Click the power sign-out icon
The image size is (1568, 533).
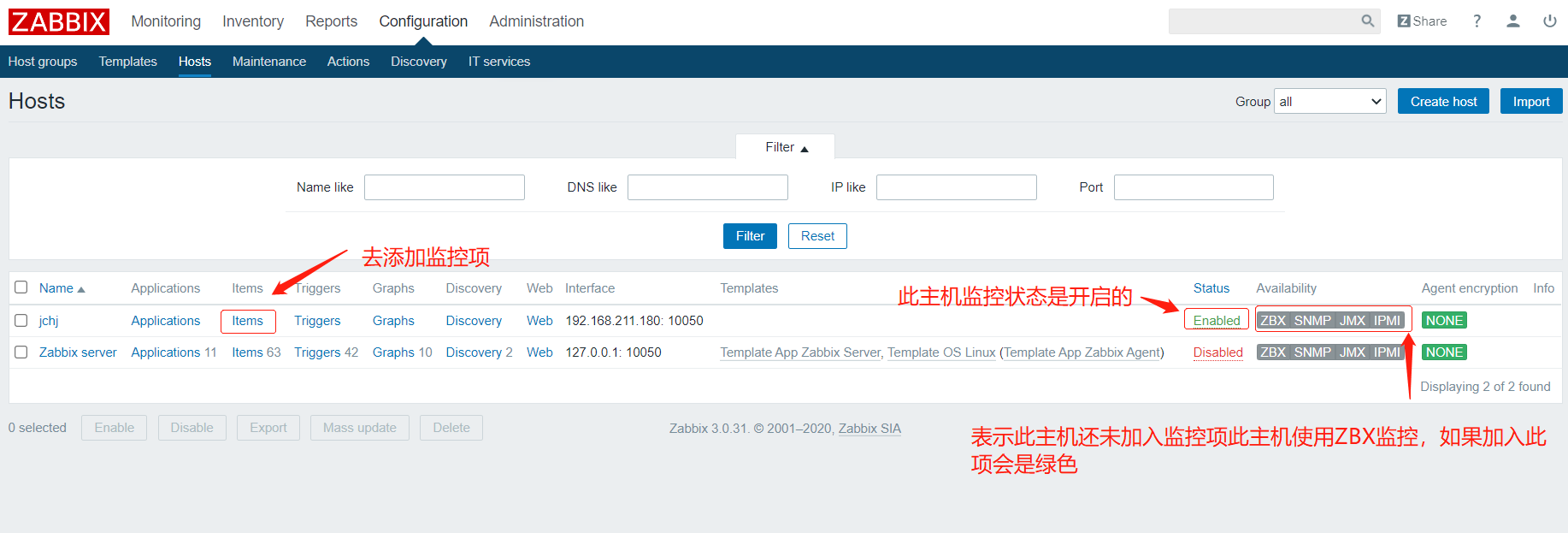pyautogui.click(x=1549, y=21)
